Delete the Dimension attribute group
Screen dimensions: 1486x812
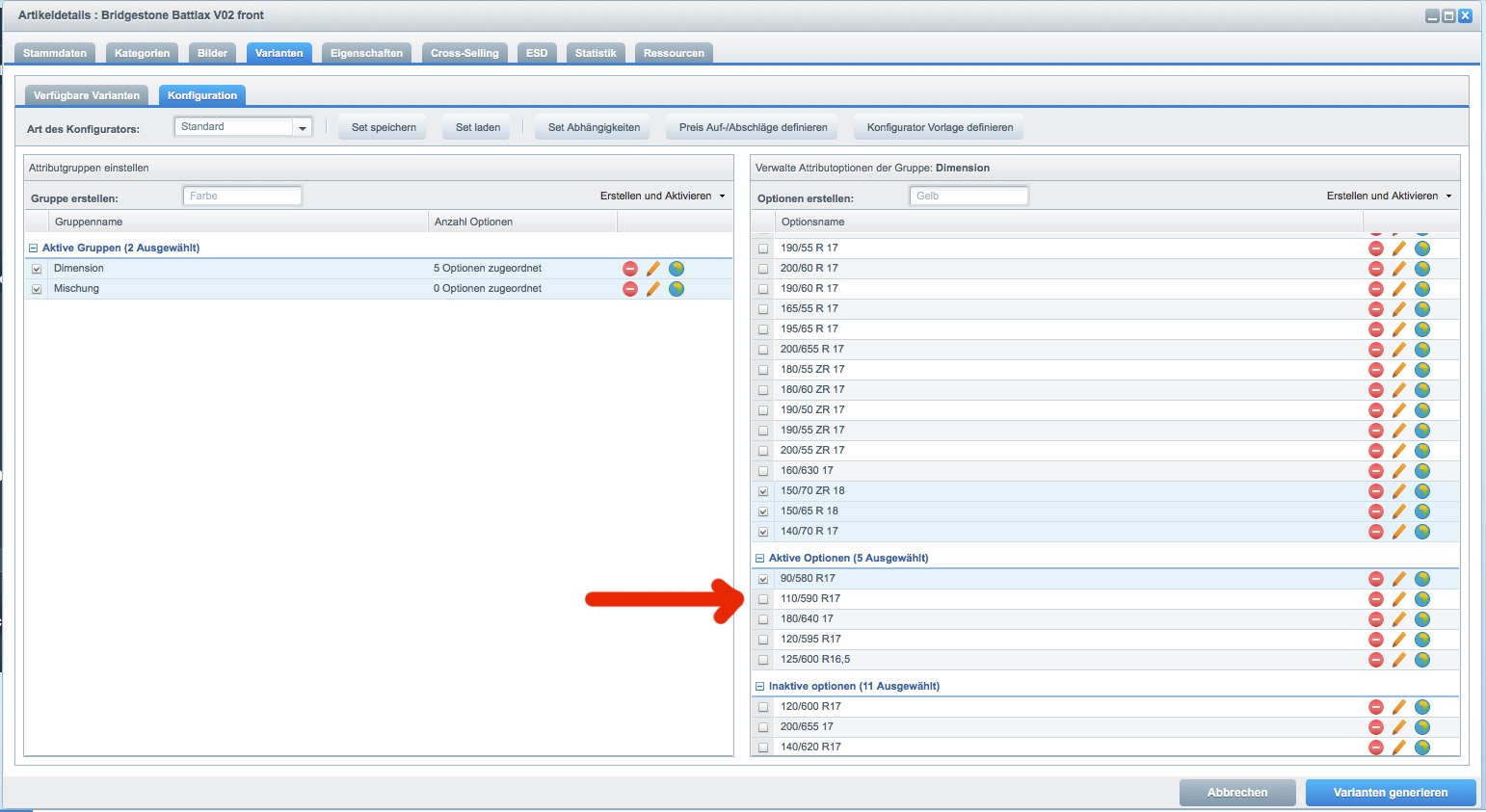coord(630,269)
